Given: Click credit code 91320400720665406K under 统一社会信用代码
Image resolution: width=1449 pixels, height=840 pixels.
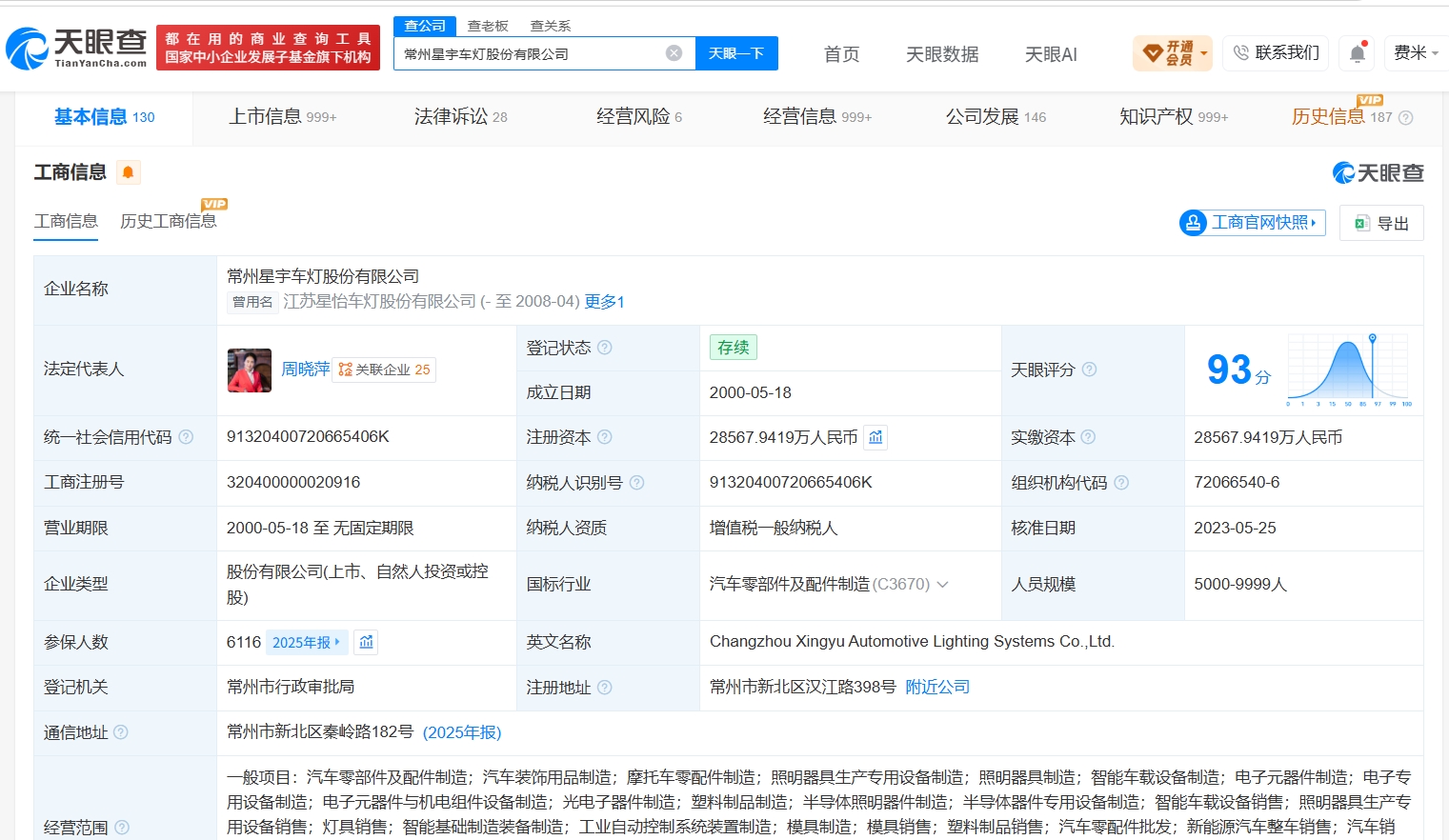Looking at the screenshot, I should 308,437.
